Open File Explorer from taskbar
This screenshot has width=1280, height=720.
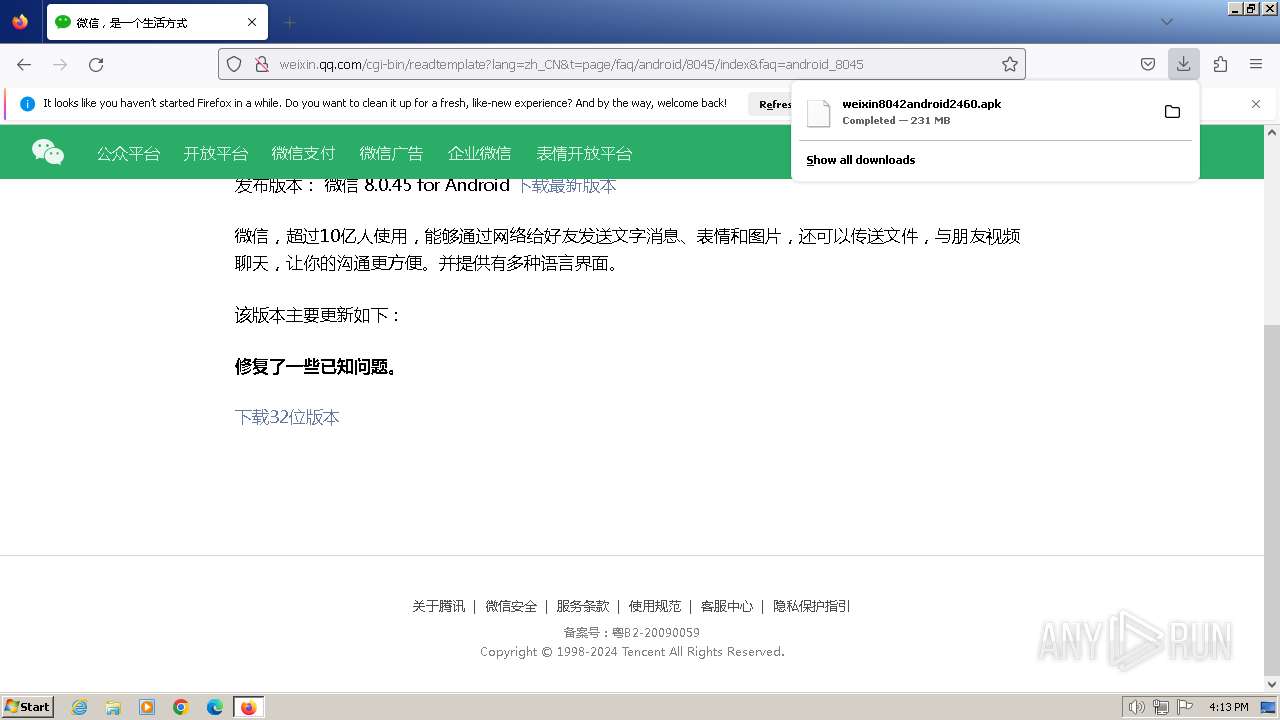tap(113, 707)
